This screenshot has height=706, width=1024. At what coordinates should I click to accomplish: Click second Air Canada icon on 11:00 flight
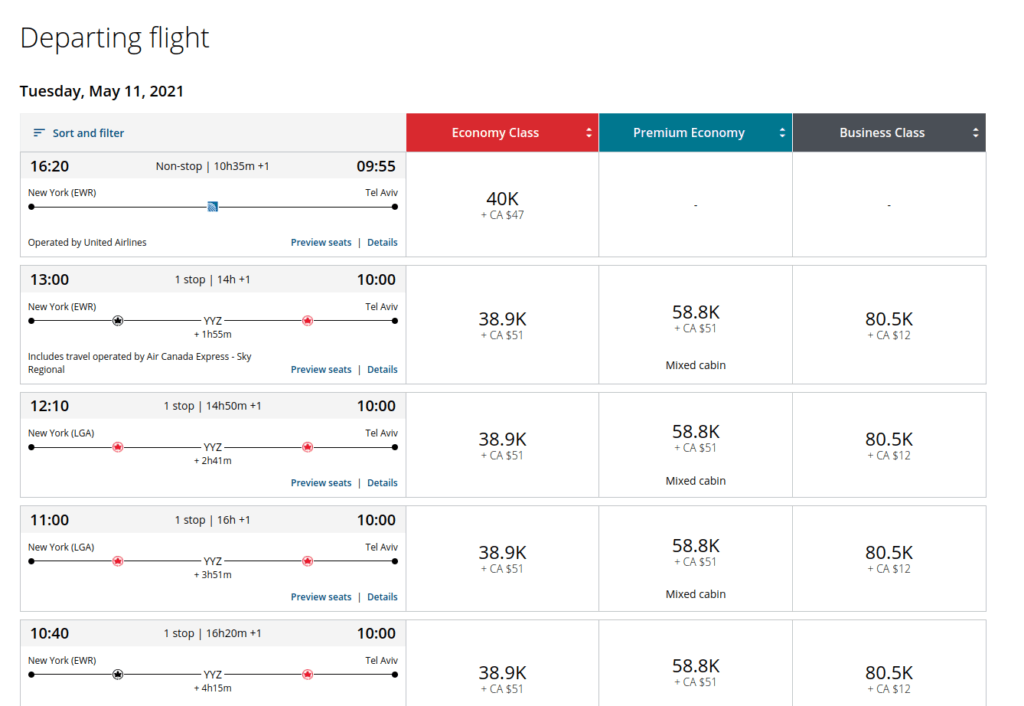308,561
